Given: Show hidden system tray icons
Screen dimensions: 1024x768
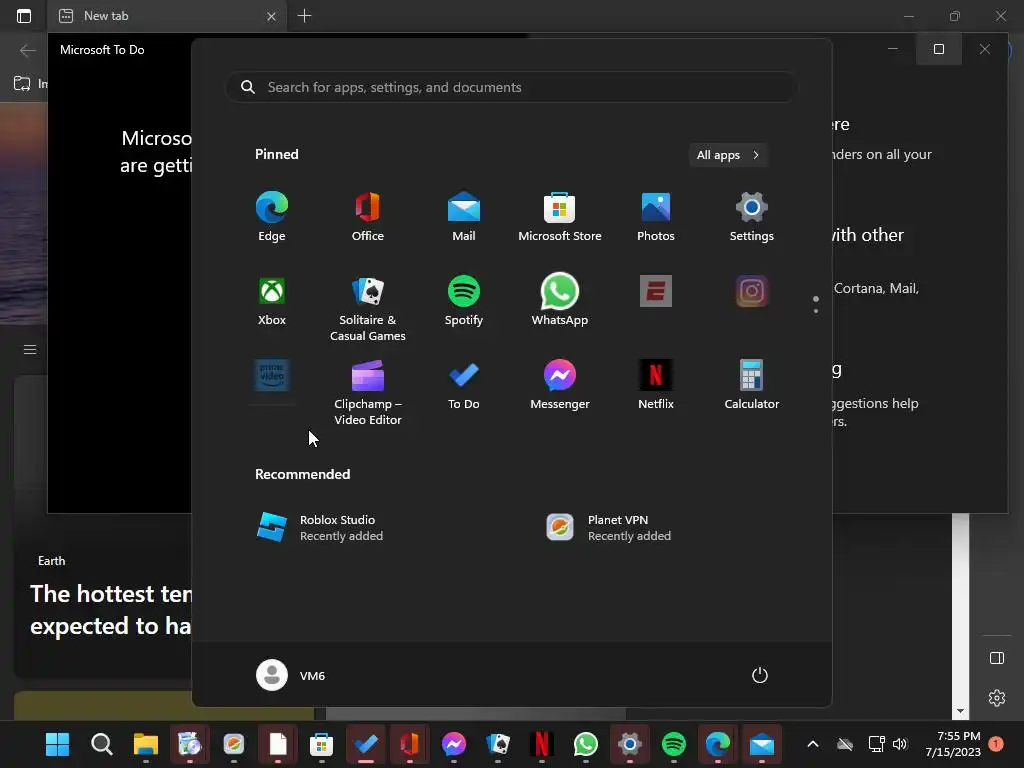Looking at the screenshot, I should click(x=812, y=744).
